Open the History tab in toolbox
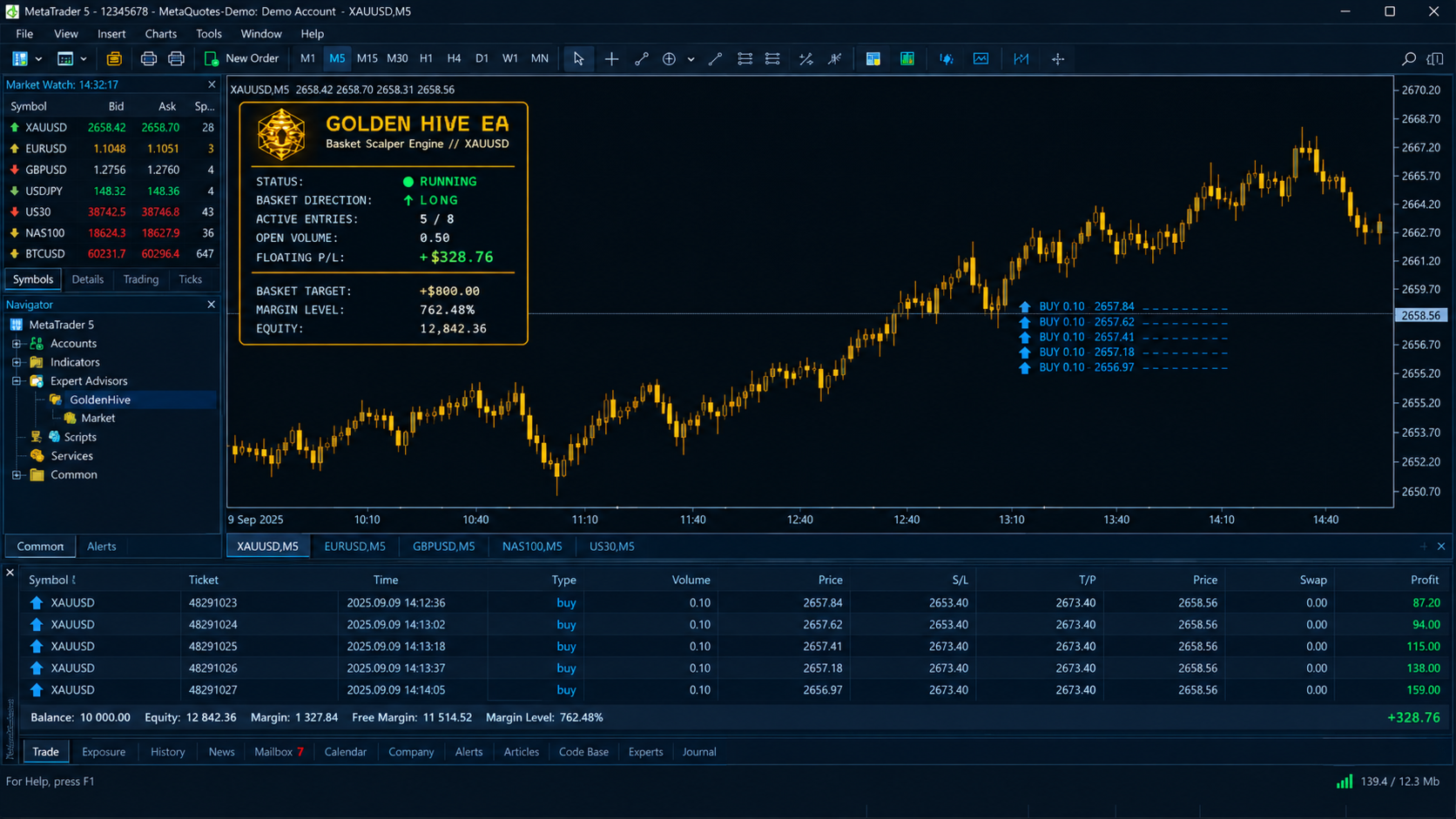Image resolution: width=1456 pixels, height=819 pixels. [x=168, y=752]
